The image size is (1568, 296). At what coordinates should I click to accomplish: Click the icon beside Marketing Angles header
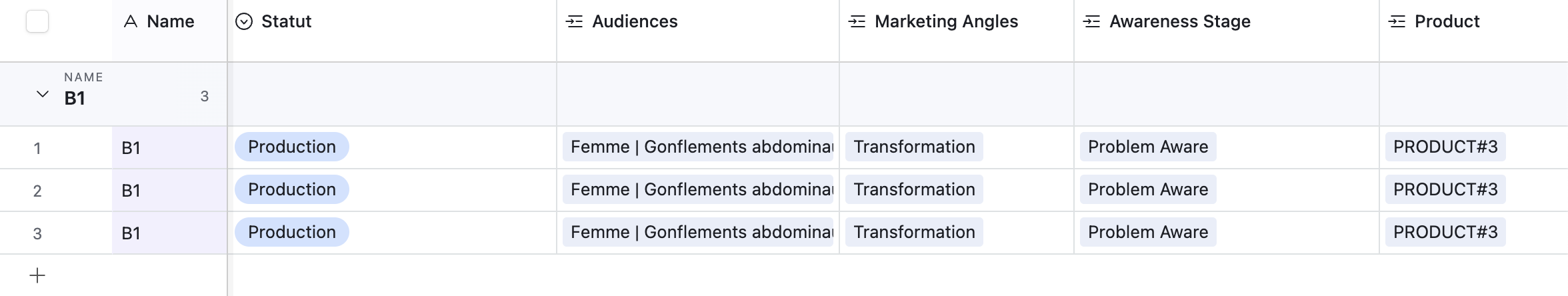click(857, 22)
